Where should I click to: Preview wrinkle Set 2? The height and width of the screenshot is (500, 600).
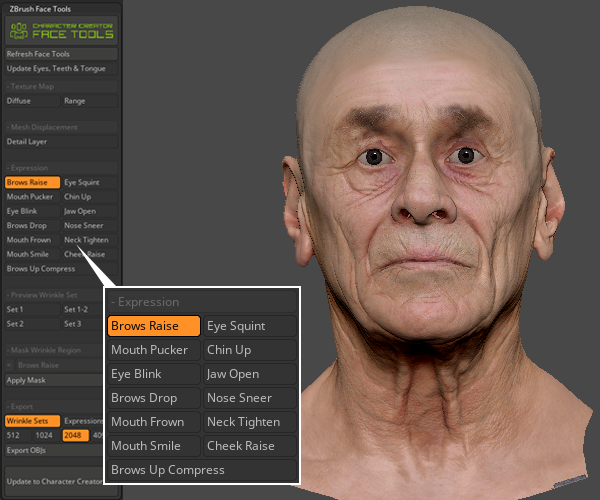[x=33, y=324]
